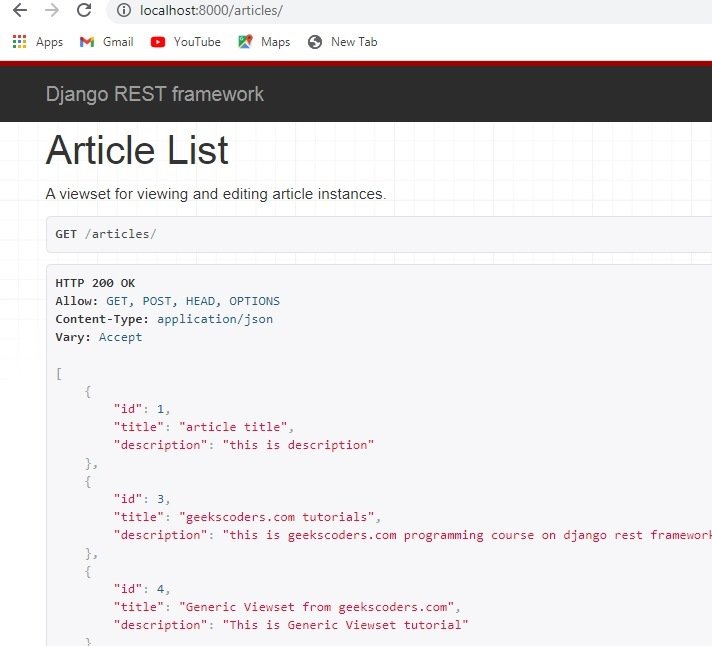Image resolution: width=712 pixels, height=646 pixels.
Task: Click the "This is Generic Viewset tutorial" description
Action: click(345, 625)
